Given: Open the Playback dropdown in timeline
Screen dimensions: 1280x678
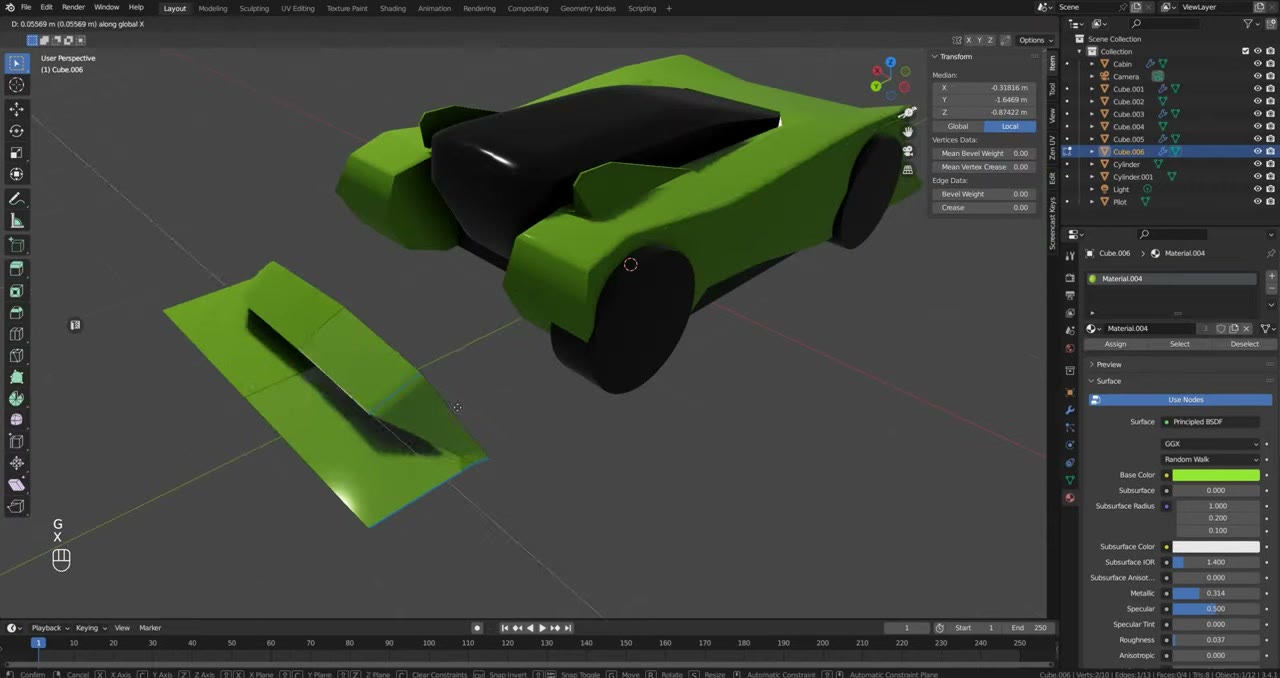Looking at the screenshot, I should tap(49, 628).
